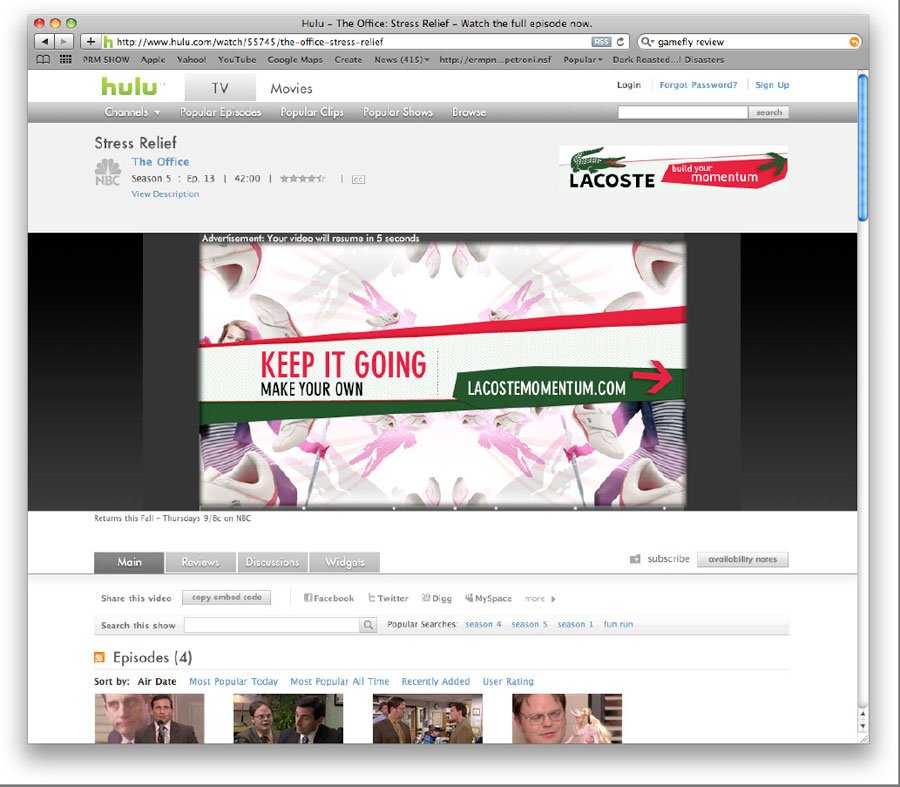This screenshot has width=900, height=787.
Task: Share on Twitter
Action: tap(388, 598)
